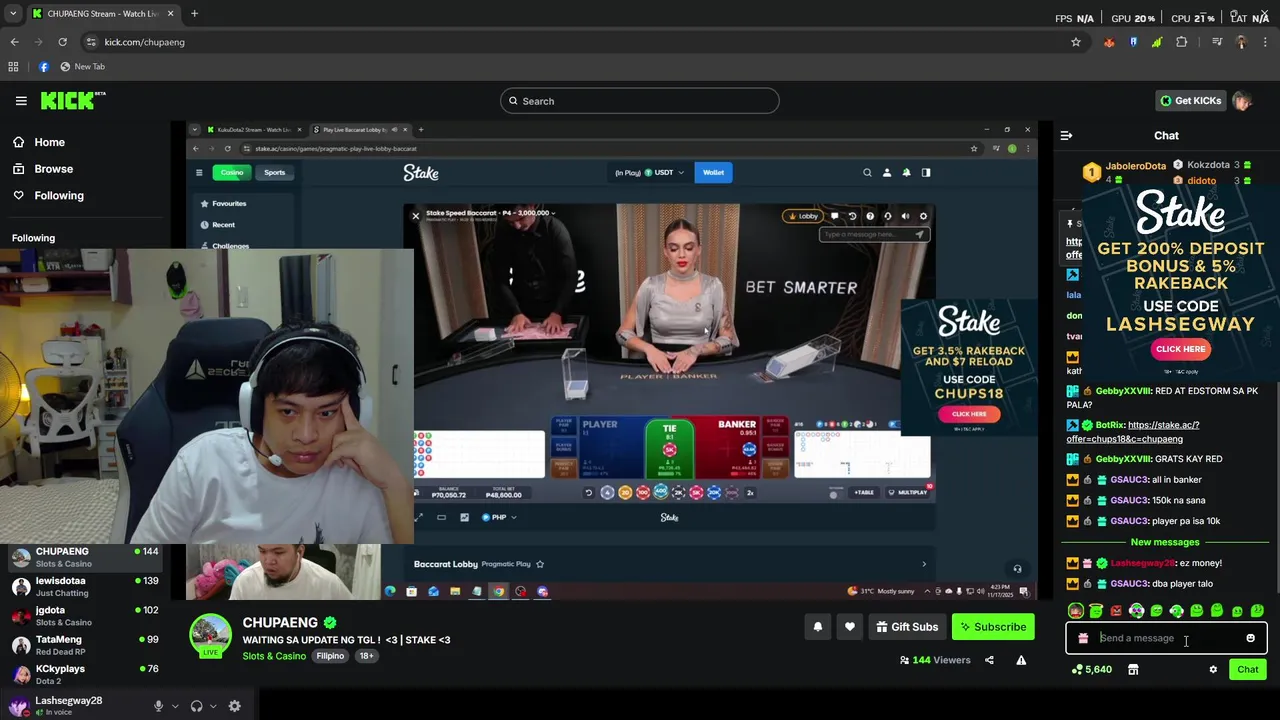This screenshot has width=1280, height=720.
Task: Click the red fox extension icon
Action: [x=1109, y=42]
